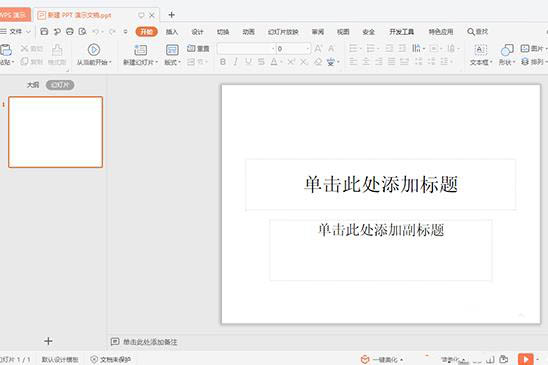Click the plus button below slide thumbnails
Screen dimensions: 548x365
click(48, 341)
